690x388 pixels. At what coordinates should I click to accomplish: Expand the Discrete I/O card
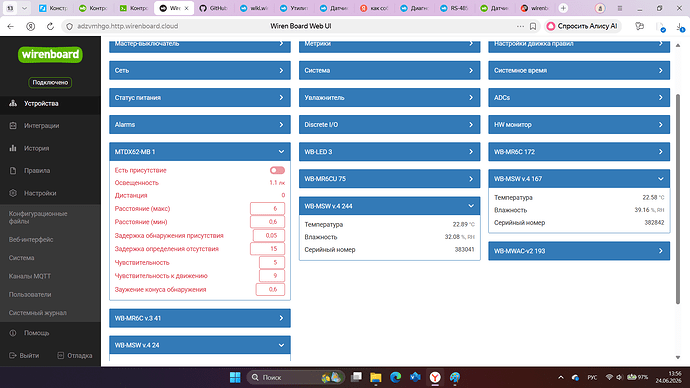tap(389, 124)
